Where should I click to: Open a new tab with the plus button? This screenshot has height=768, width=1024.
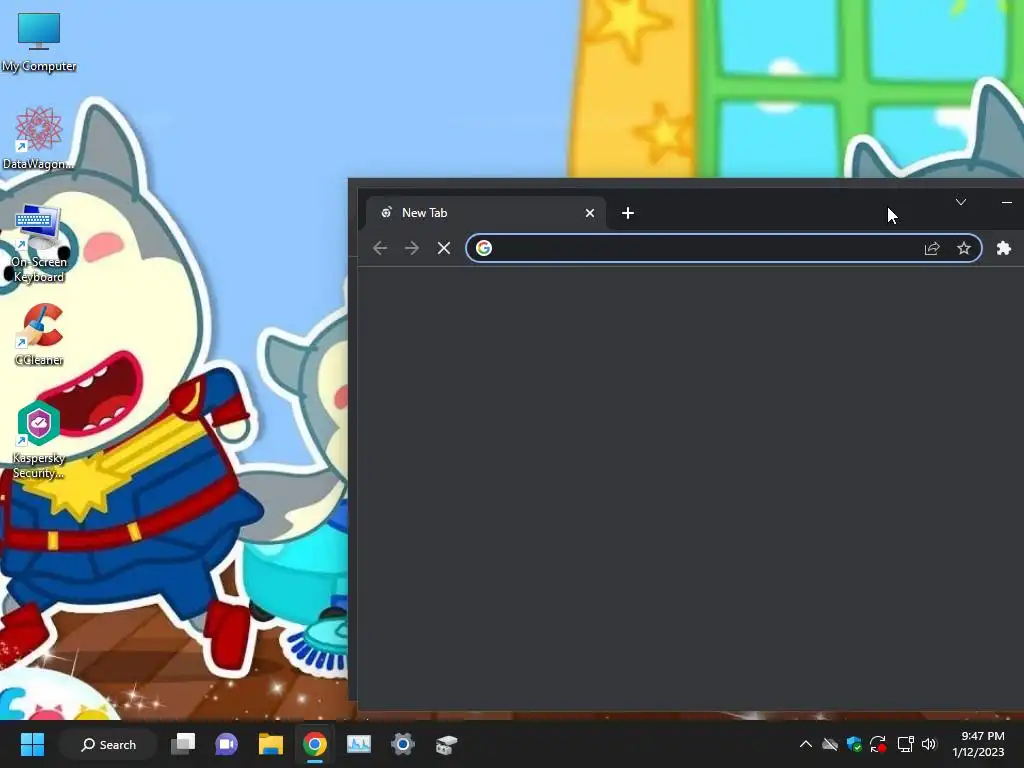tap(628, 213)
